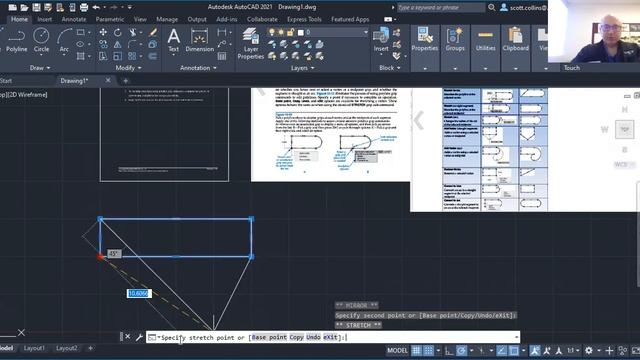This screenshot has width=640, height=360.
Task: Toggle annotation objects visibility in status bar
Action: [x=535, y=350]
